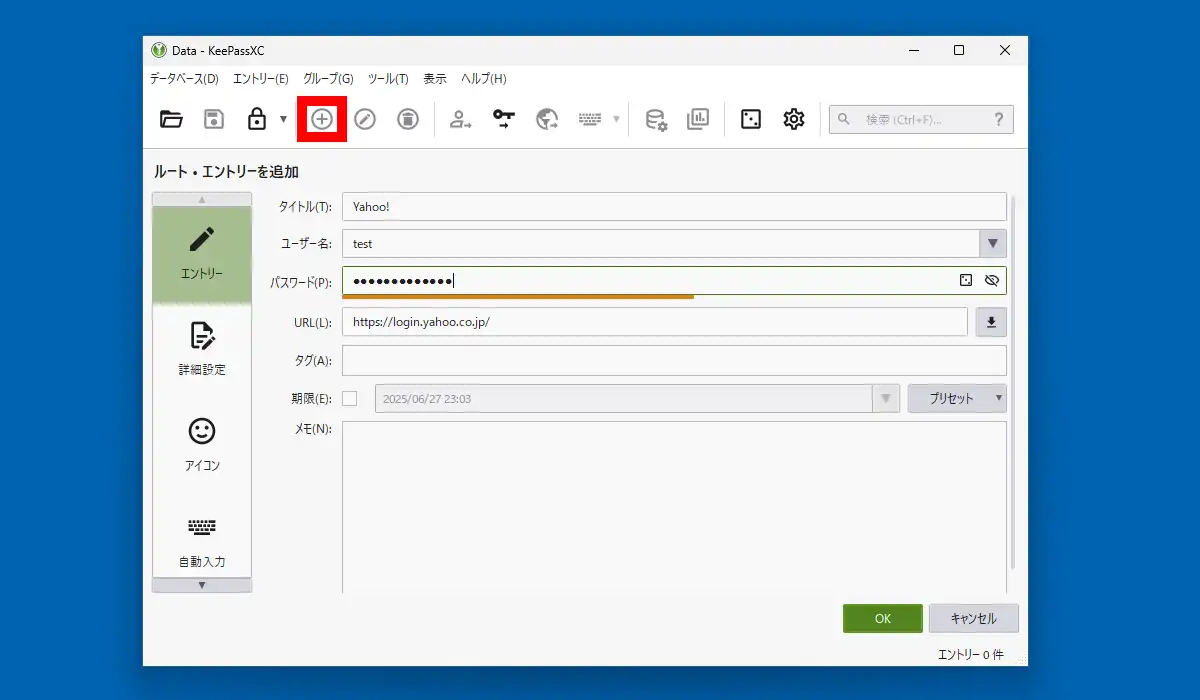Open database folder icon in toolbar

172,119
